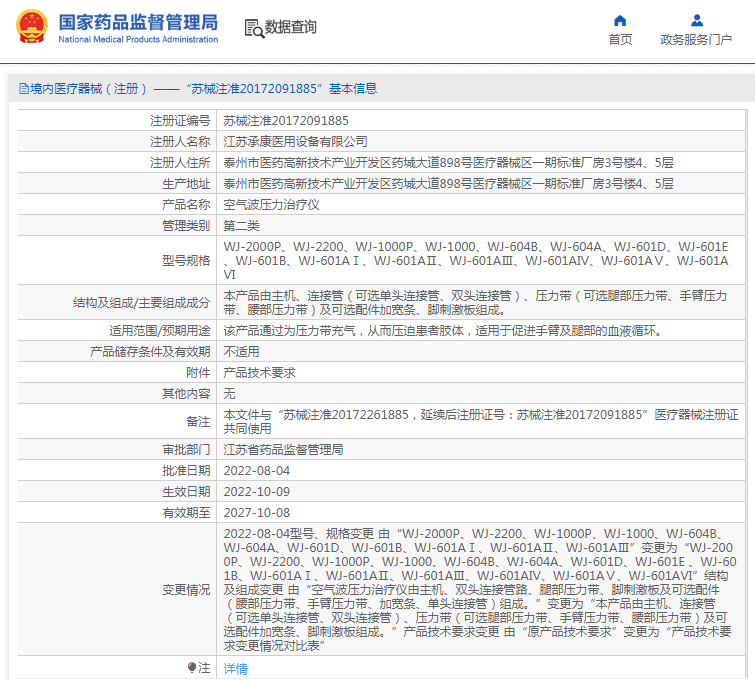Open the 数据查询 heading link

(x=291, y=27)
